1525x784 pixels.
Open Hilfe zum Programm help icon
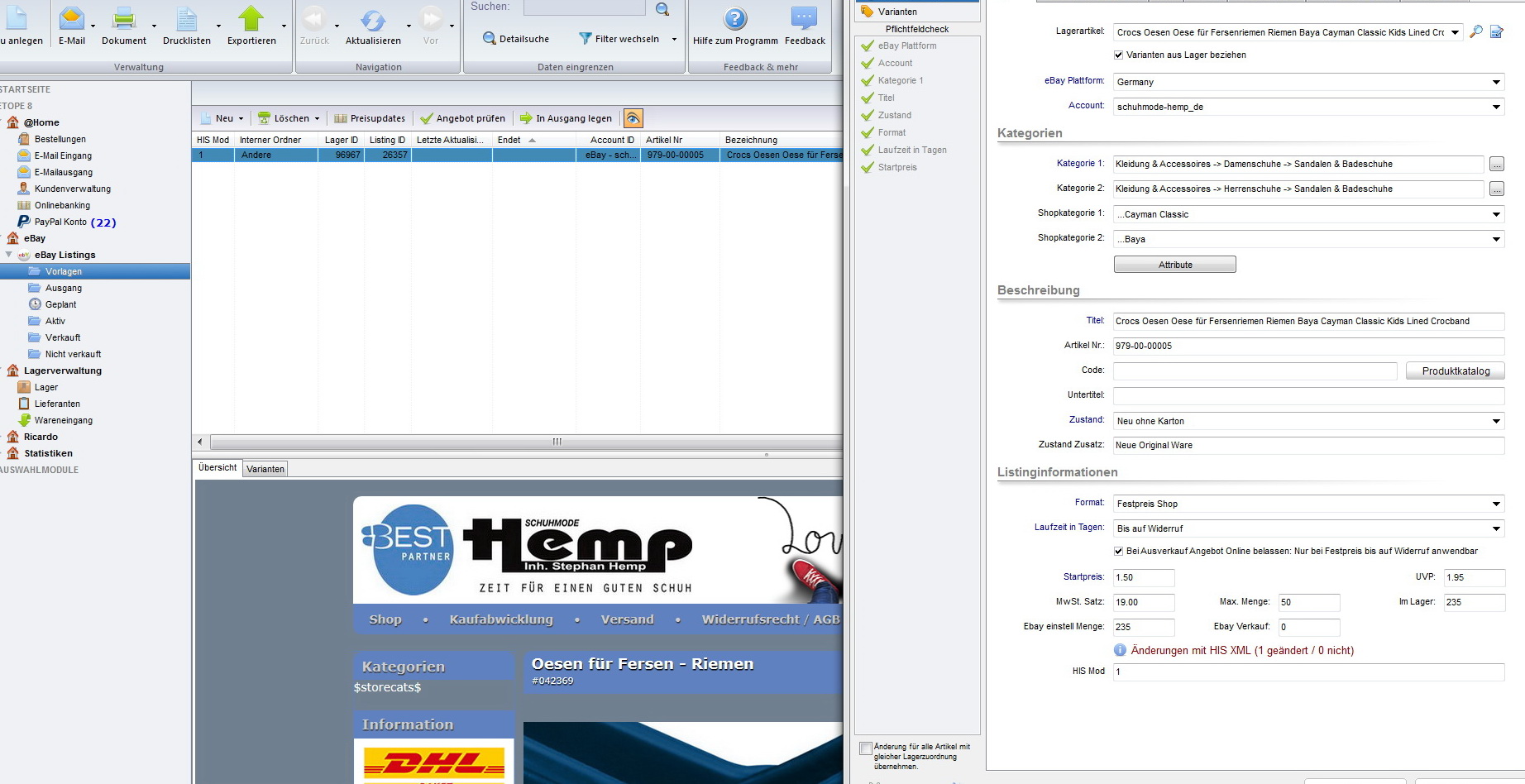[734, 20]
